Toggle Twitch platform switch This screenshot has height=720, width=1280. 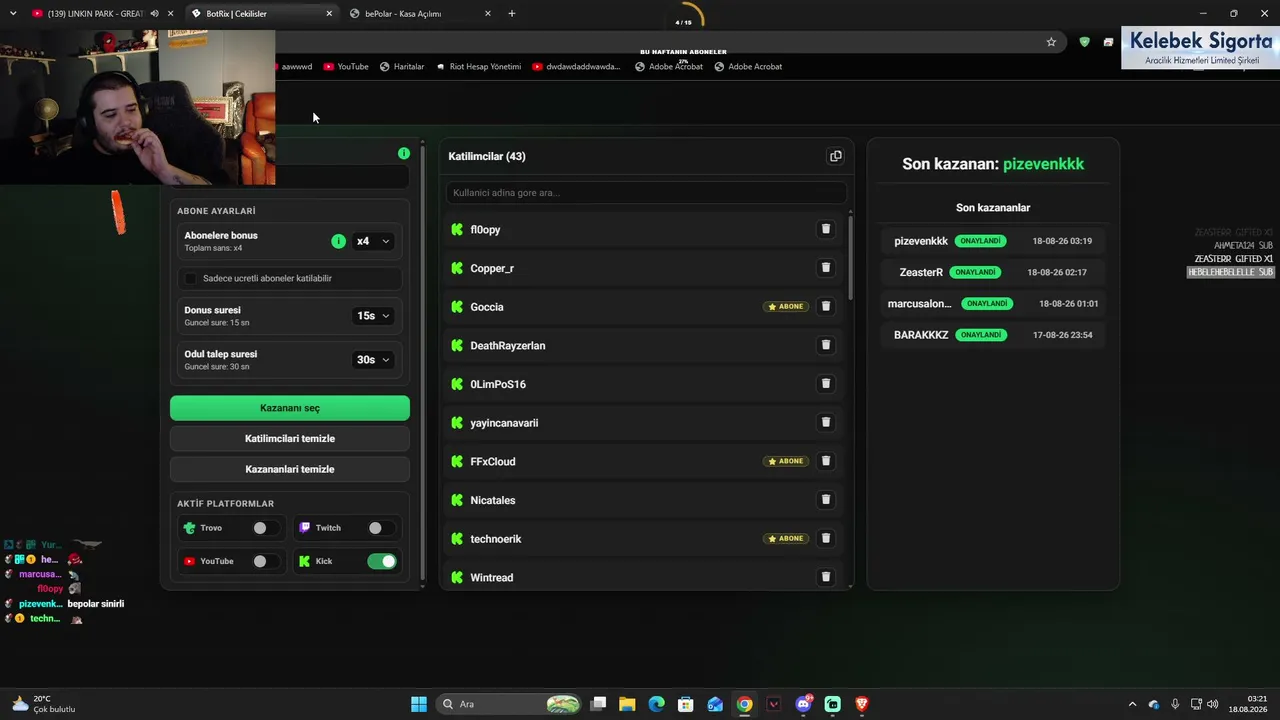pos(381,528)
